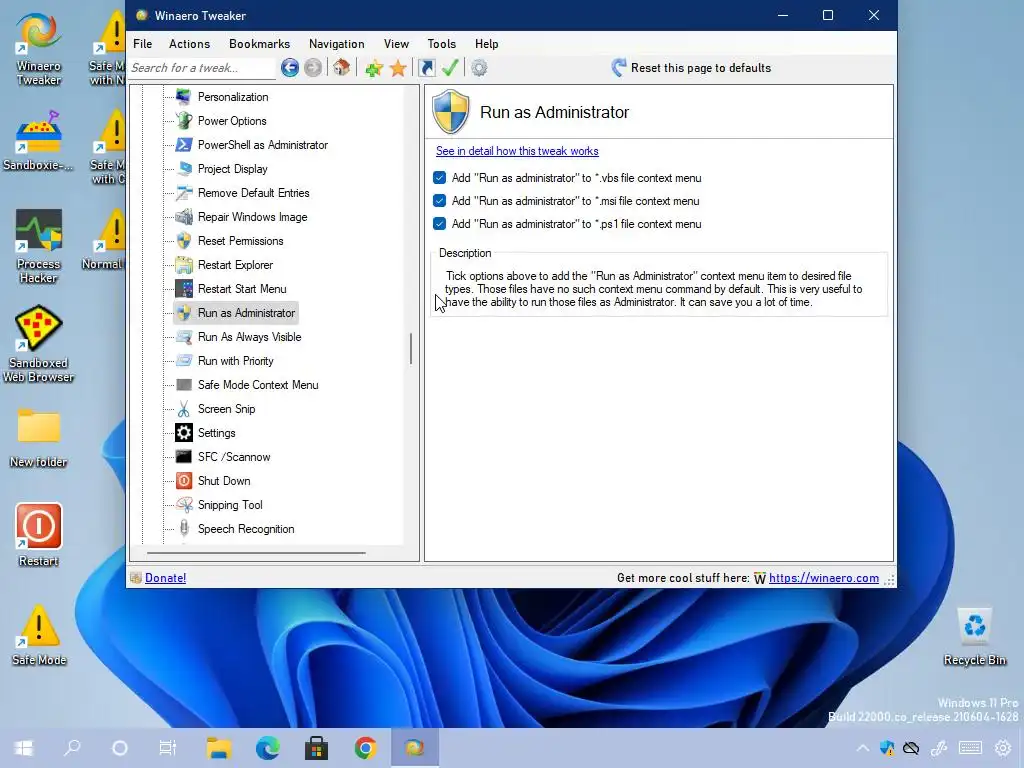
Task: Toggle the .msi Run as administrator checkbox
Action: 440,200
